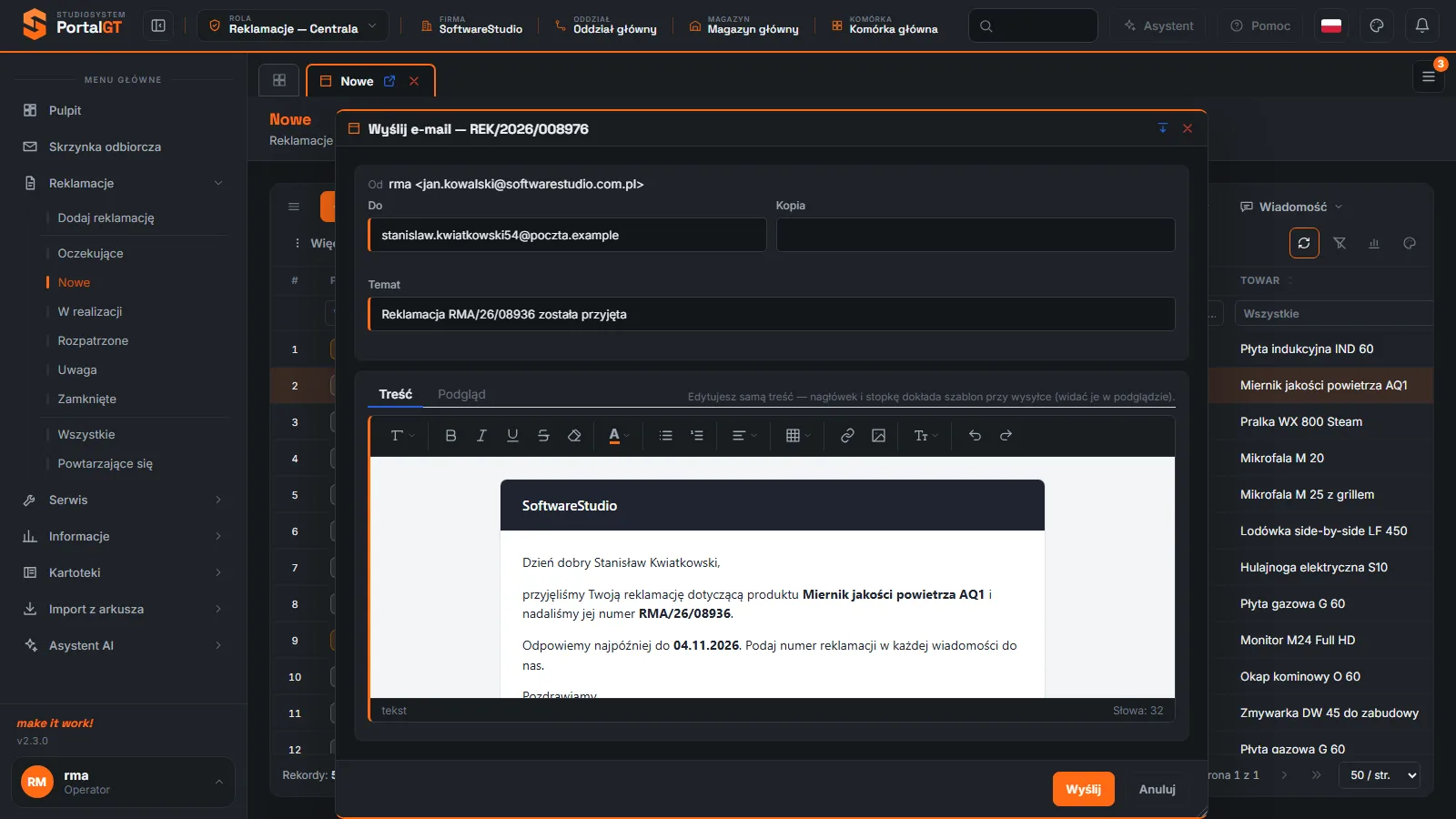Apply underline formatting to text
The height and width of the screenshot is (819, 1456).
(512, 436)
